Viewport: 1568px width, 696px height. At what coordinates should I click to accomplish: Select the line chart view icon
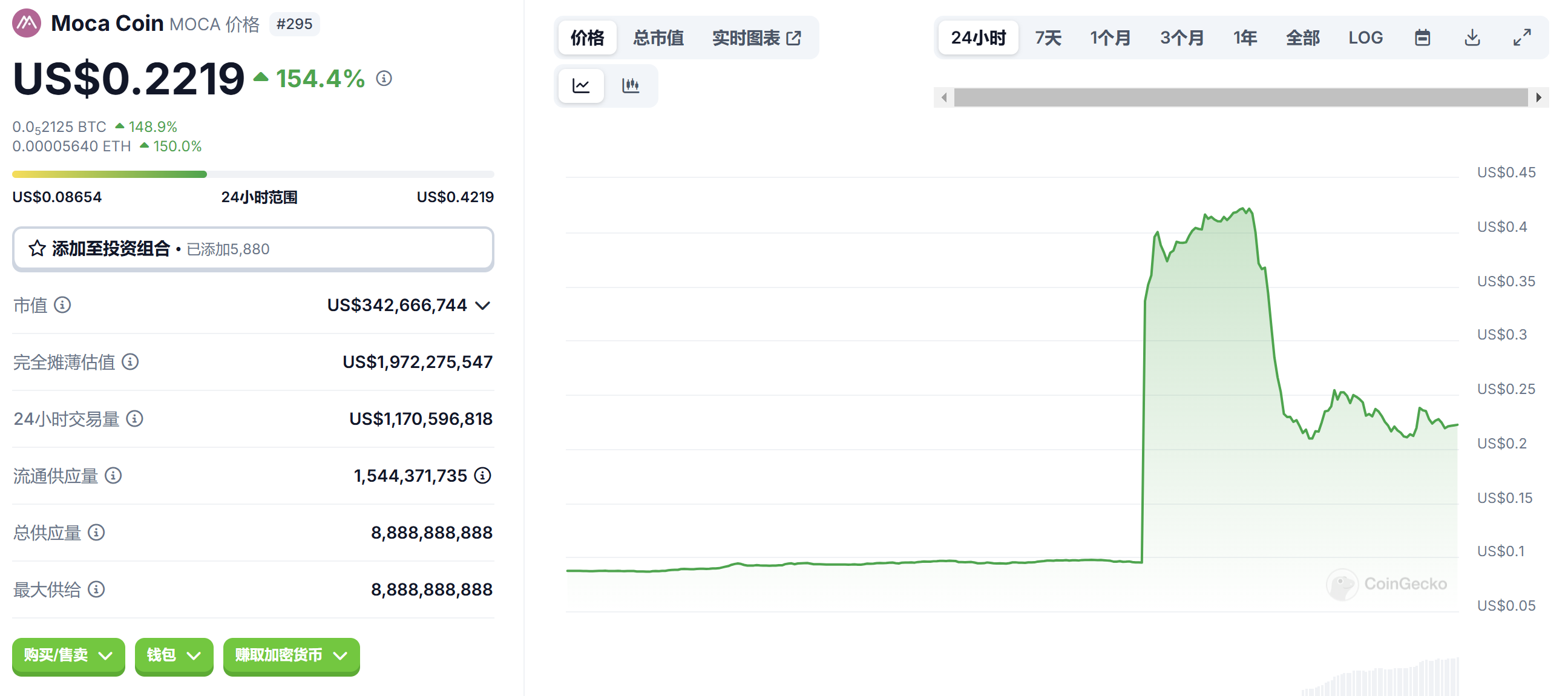pos(581,85)
